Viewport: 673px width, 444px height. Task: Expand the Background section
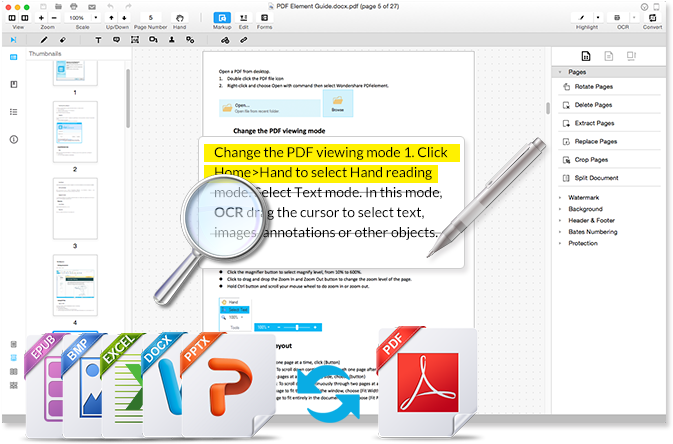[560, 209]
